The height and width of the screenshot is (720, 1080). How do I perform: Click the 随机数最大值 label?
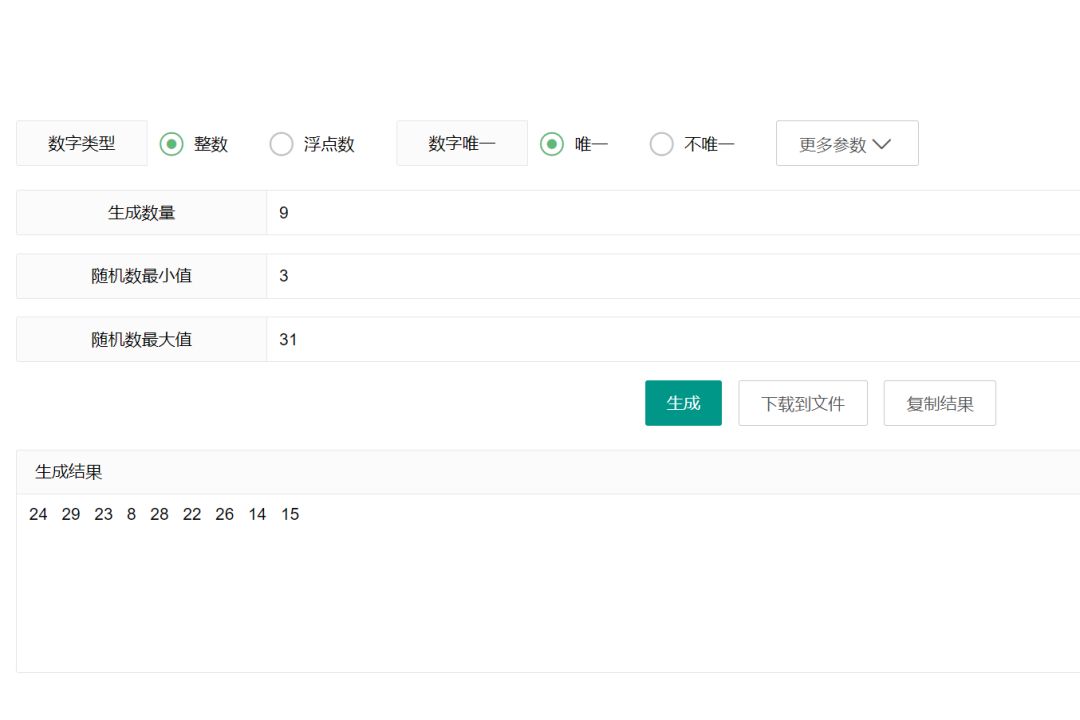[x=141, y=340]
